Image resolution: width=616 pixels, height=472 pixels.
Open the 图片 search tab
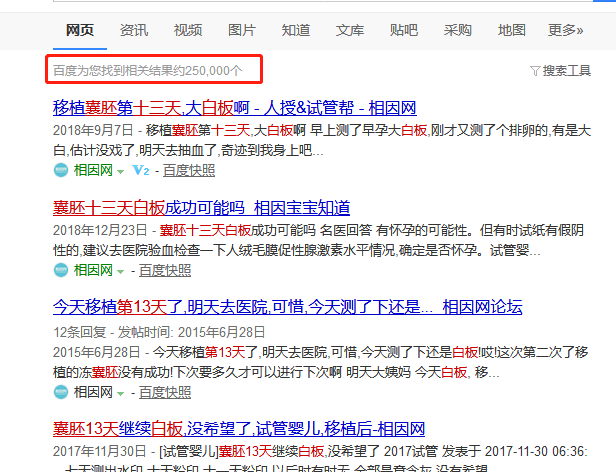(241, 30)
